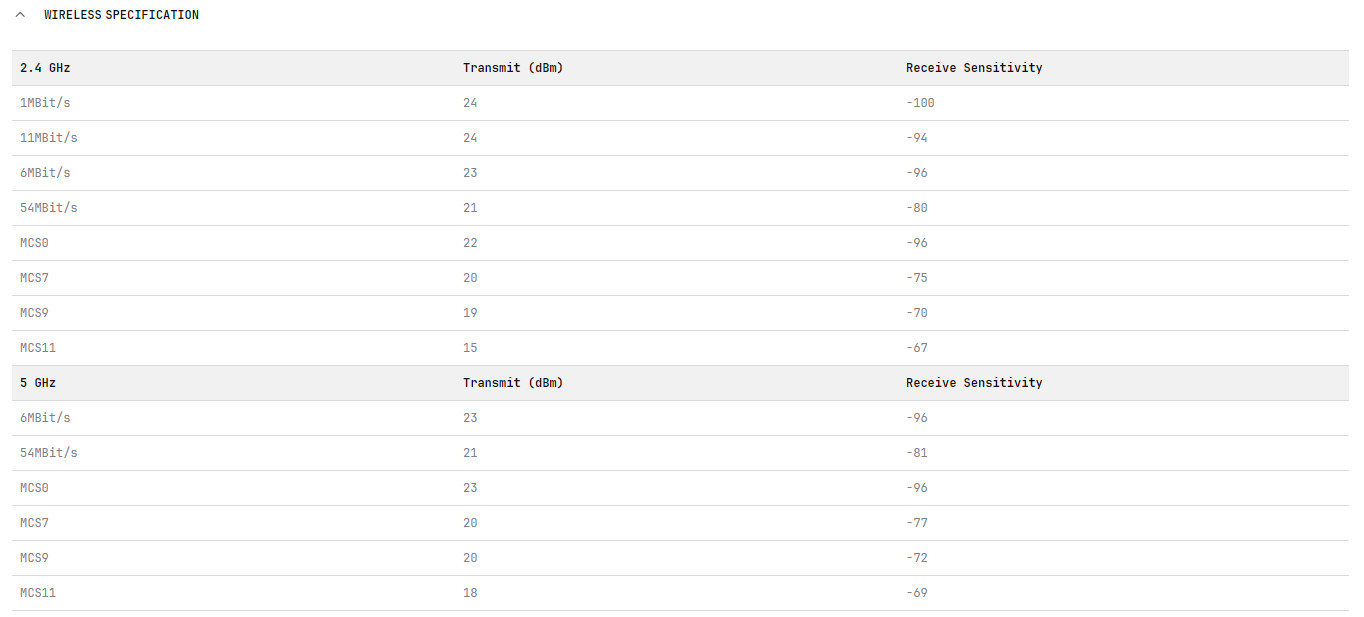Click the -70 receive sensitivity for MCS9

(x=916, y=313)
